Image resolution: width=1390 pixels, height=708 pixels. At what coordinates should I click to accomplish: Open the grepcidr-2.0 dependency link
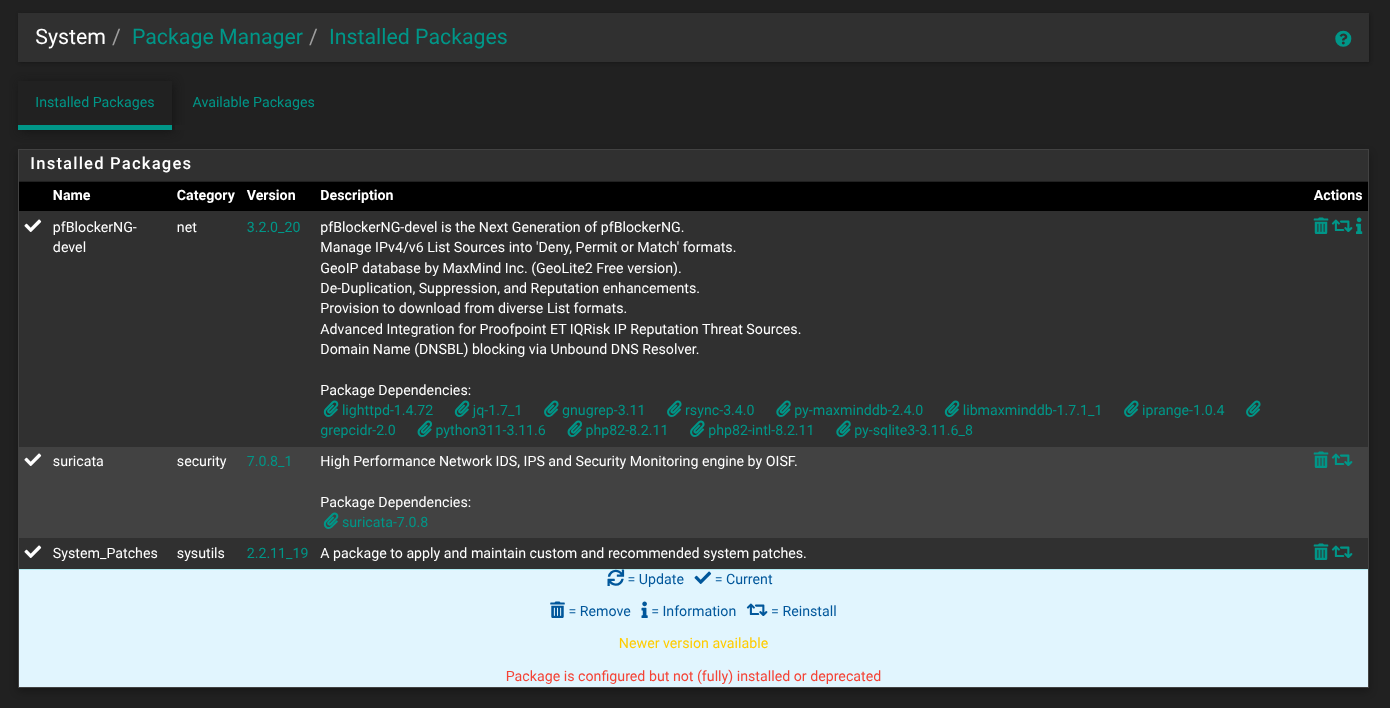point(358,430)
